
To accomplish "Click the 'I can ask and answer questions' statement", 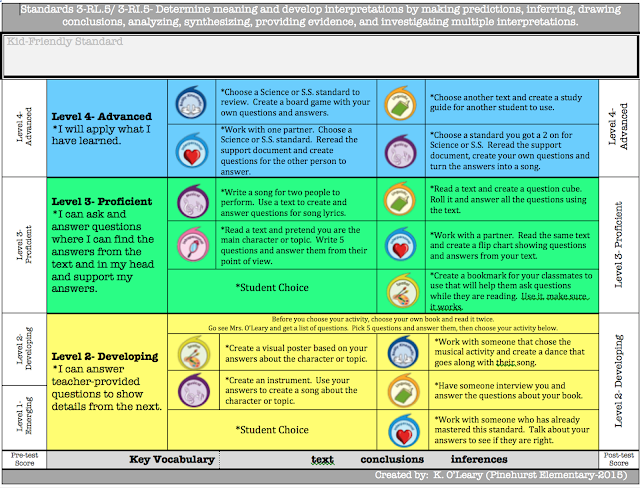I will 103,251.
